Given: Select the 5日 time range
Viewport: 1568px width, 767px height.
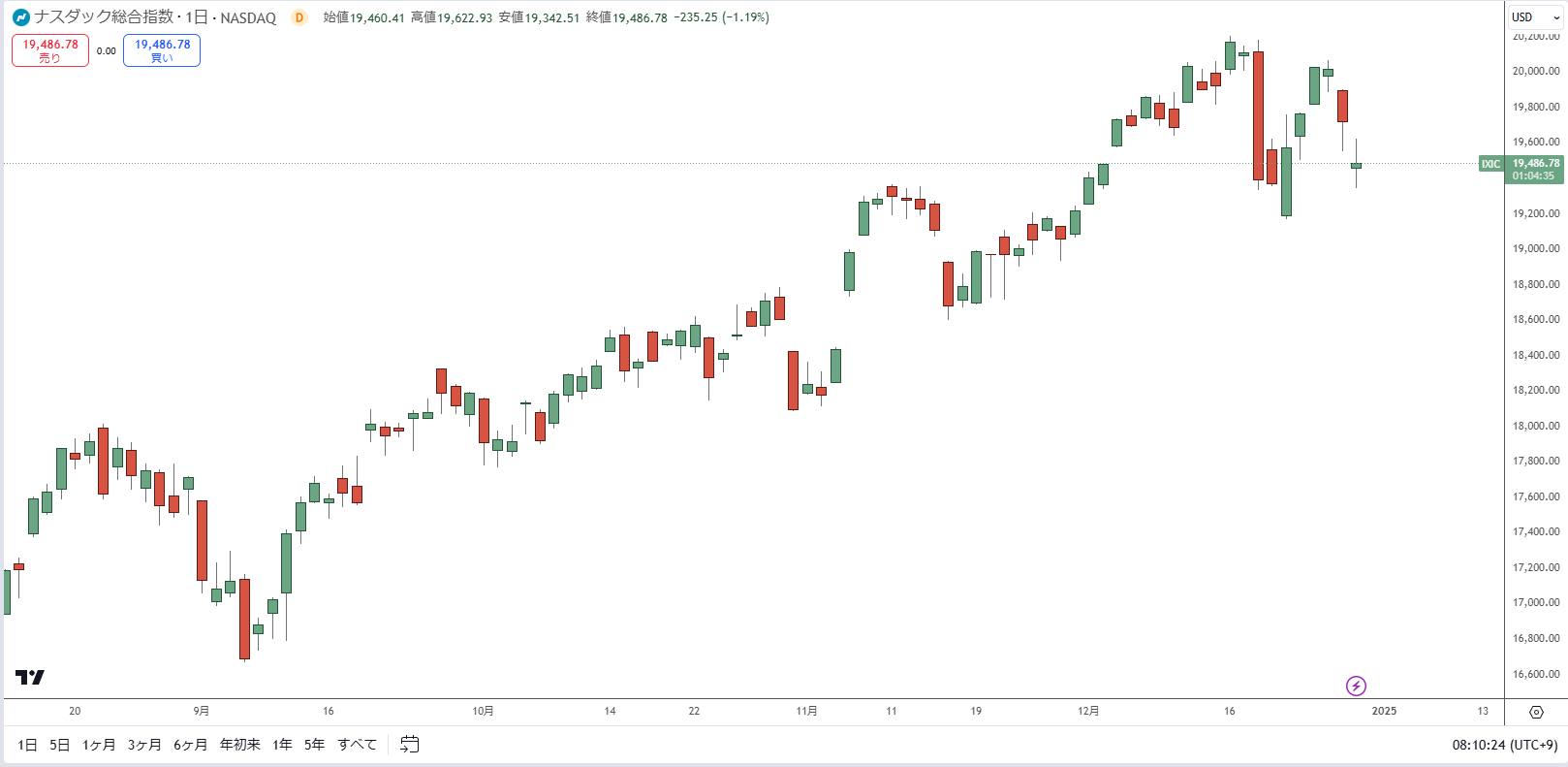Looking at the screenshot, I should tap(60, 745).
